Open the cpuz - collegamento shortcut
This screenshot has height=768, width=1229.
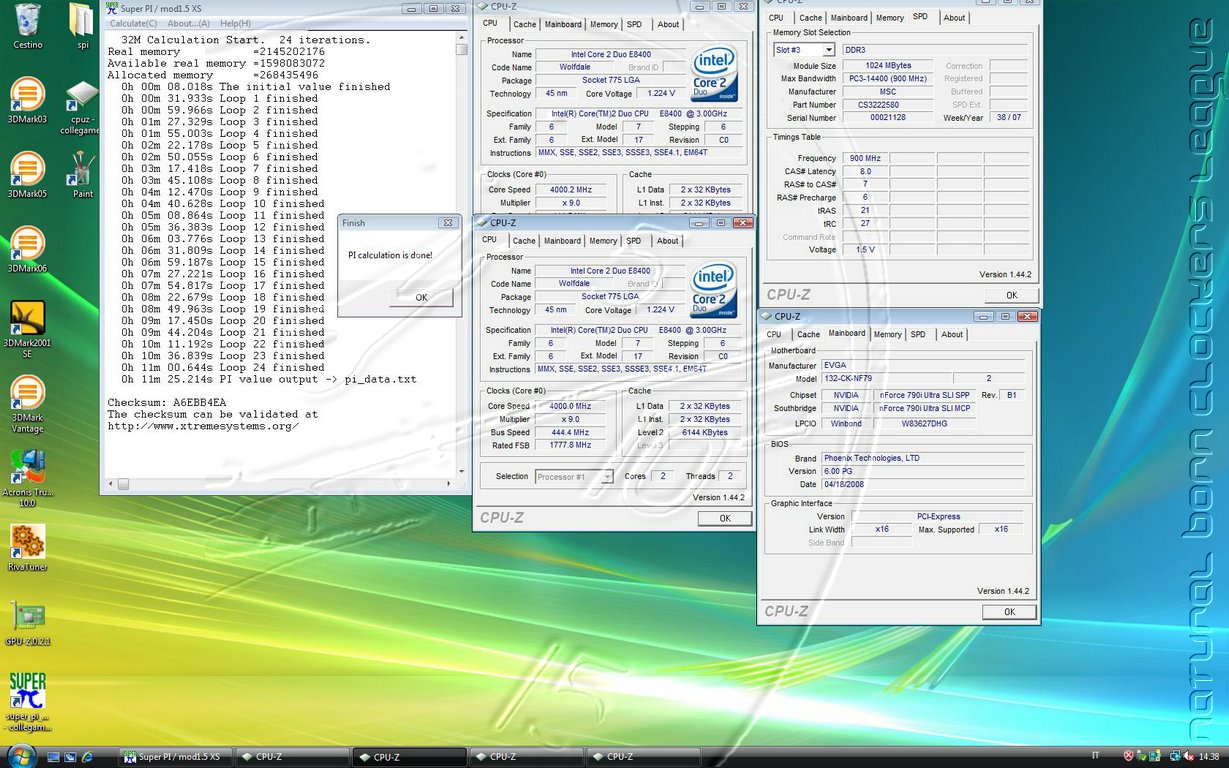pyautogui.click(x=82, y=107)
